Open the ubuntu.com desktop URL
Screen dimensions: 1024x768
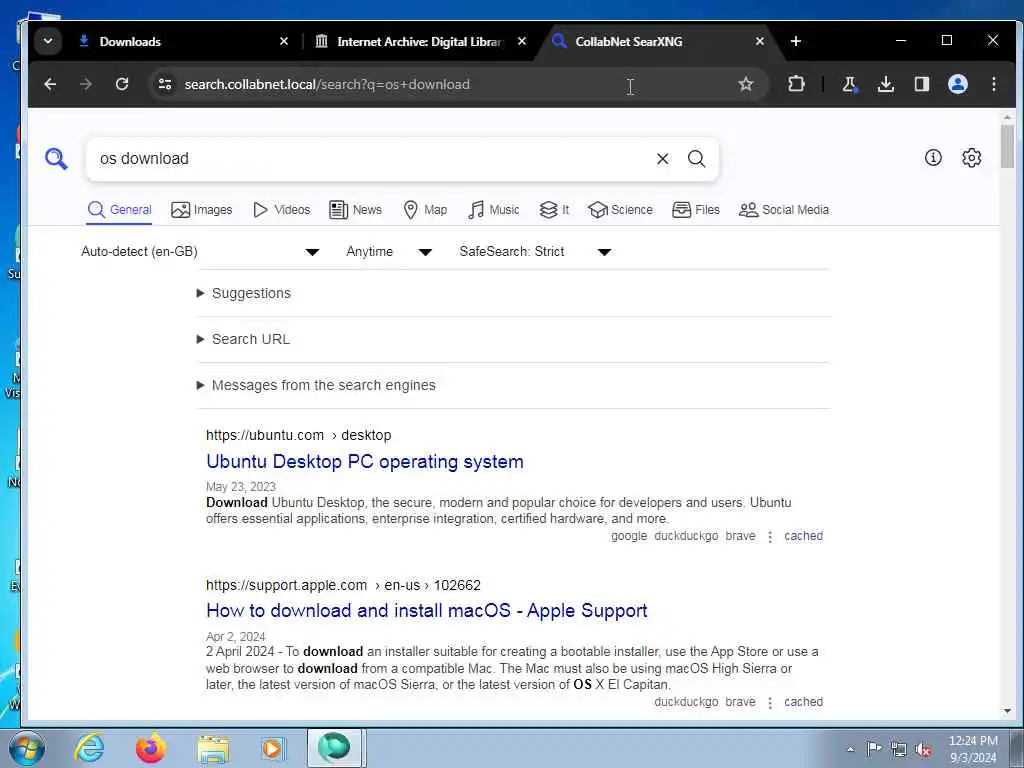[x=298, y=435]
